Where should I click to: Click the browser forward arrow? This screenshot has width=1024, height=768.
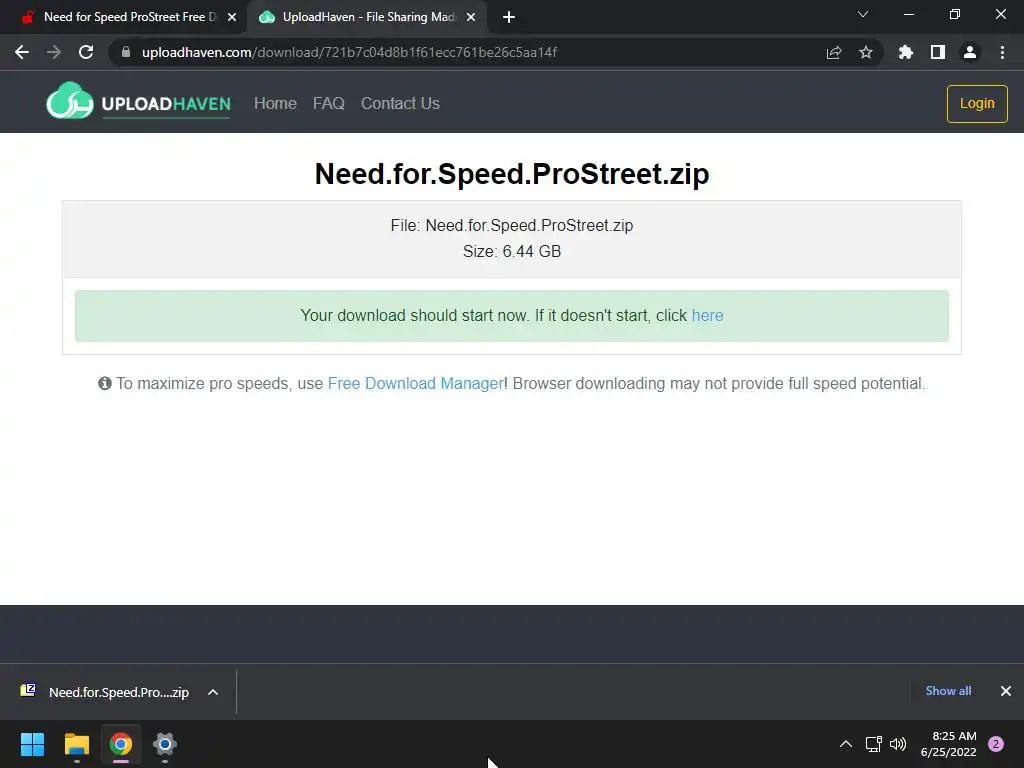pyautogui.click(x=54, y=52)
